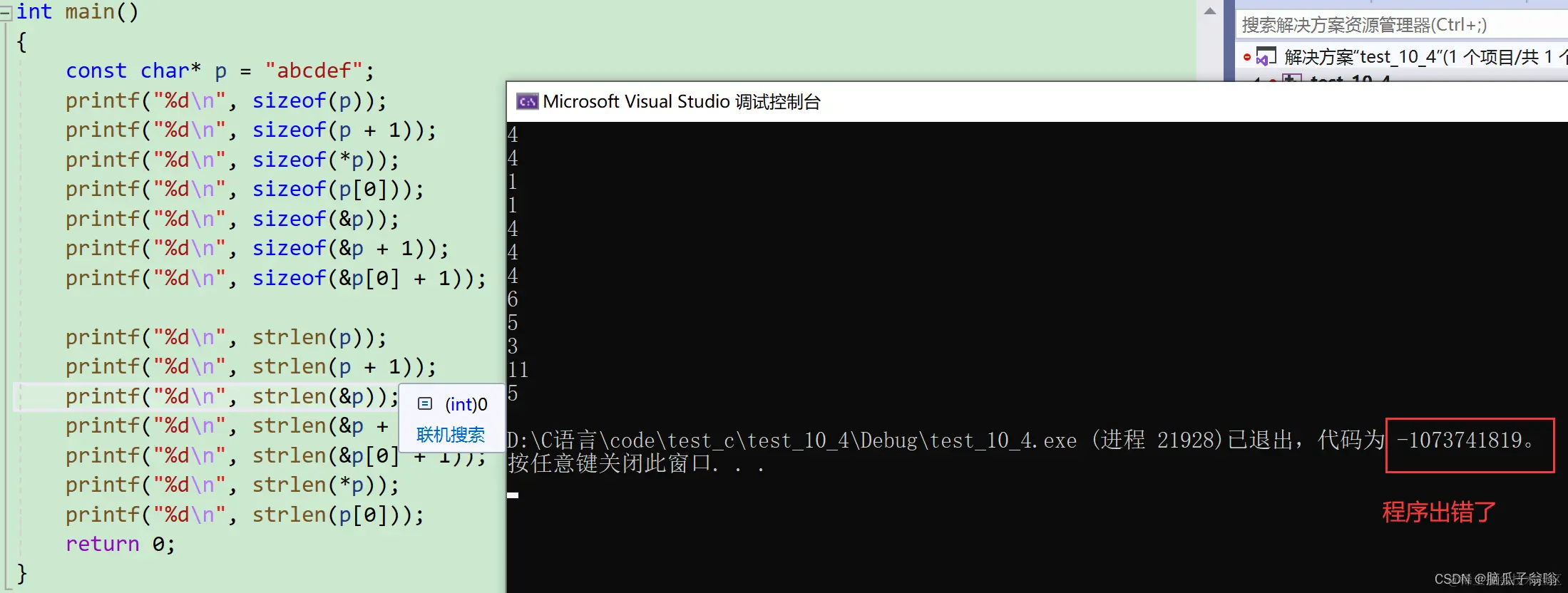Click the console icon in the debug console title
The width and height of the screenshot is (1568, 593).
coord(528,101)
